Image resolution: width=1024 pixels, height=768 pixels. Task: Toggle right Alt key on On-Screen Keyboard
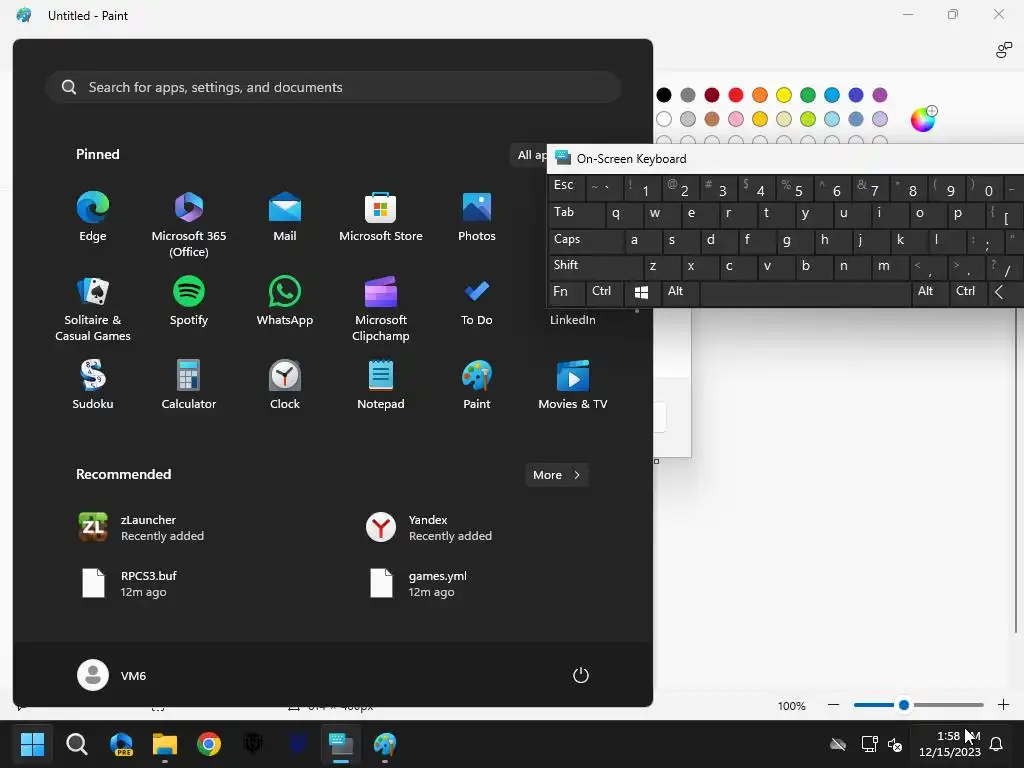click(x=929, y=293)
